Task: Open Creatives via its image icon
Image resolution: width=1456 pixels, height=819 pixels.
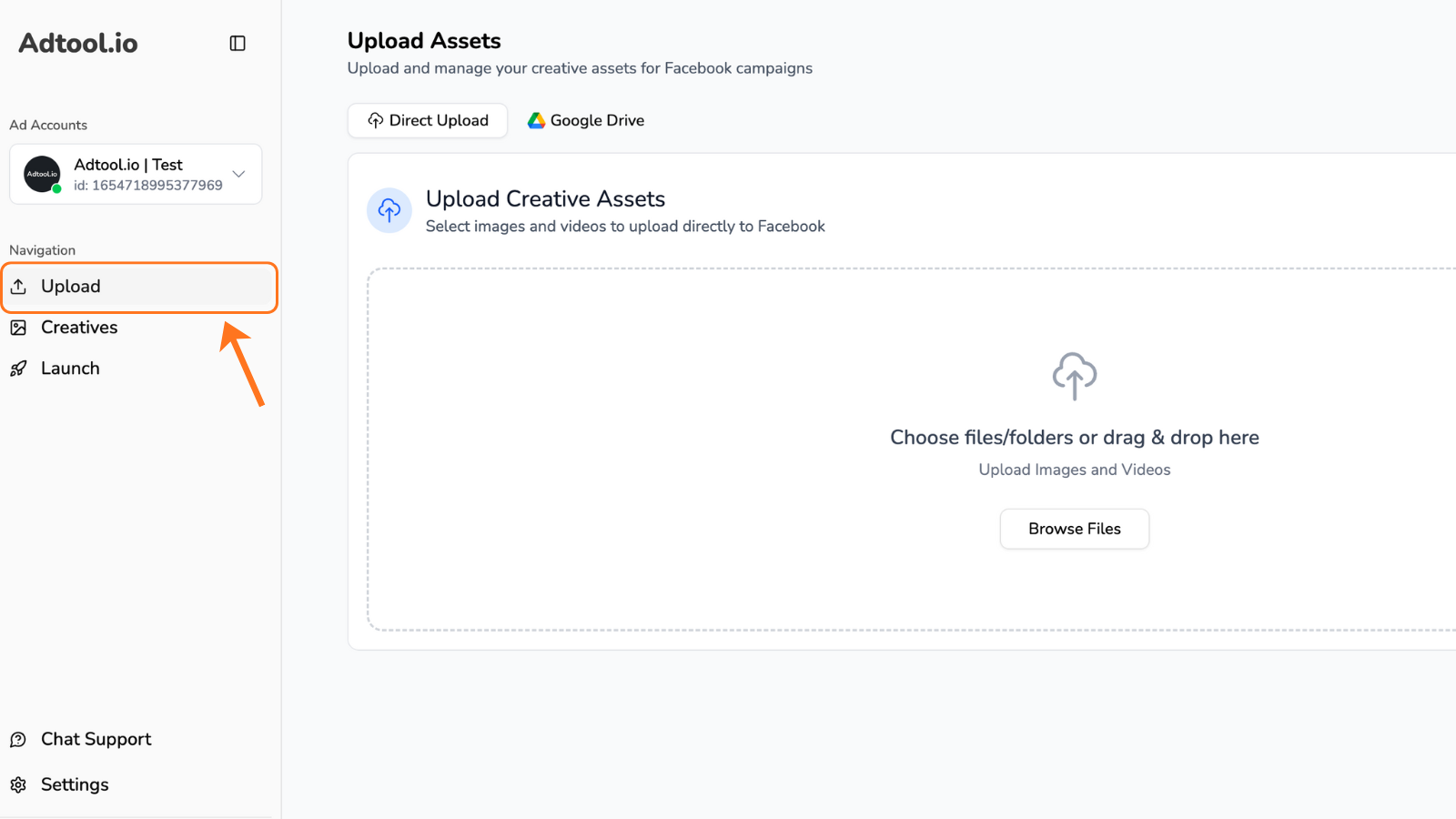Action: pyautogui.click(x=20, y=327)
